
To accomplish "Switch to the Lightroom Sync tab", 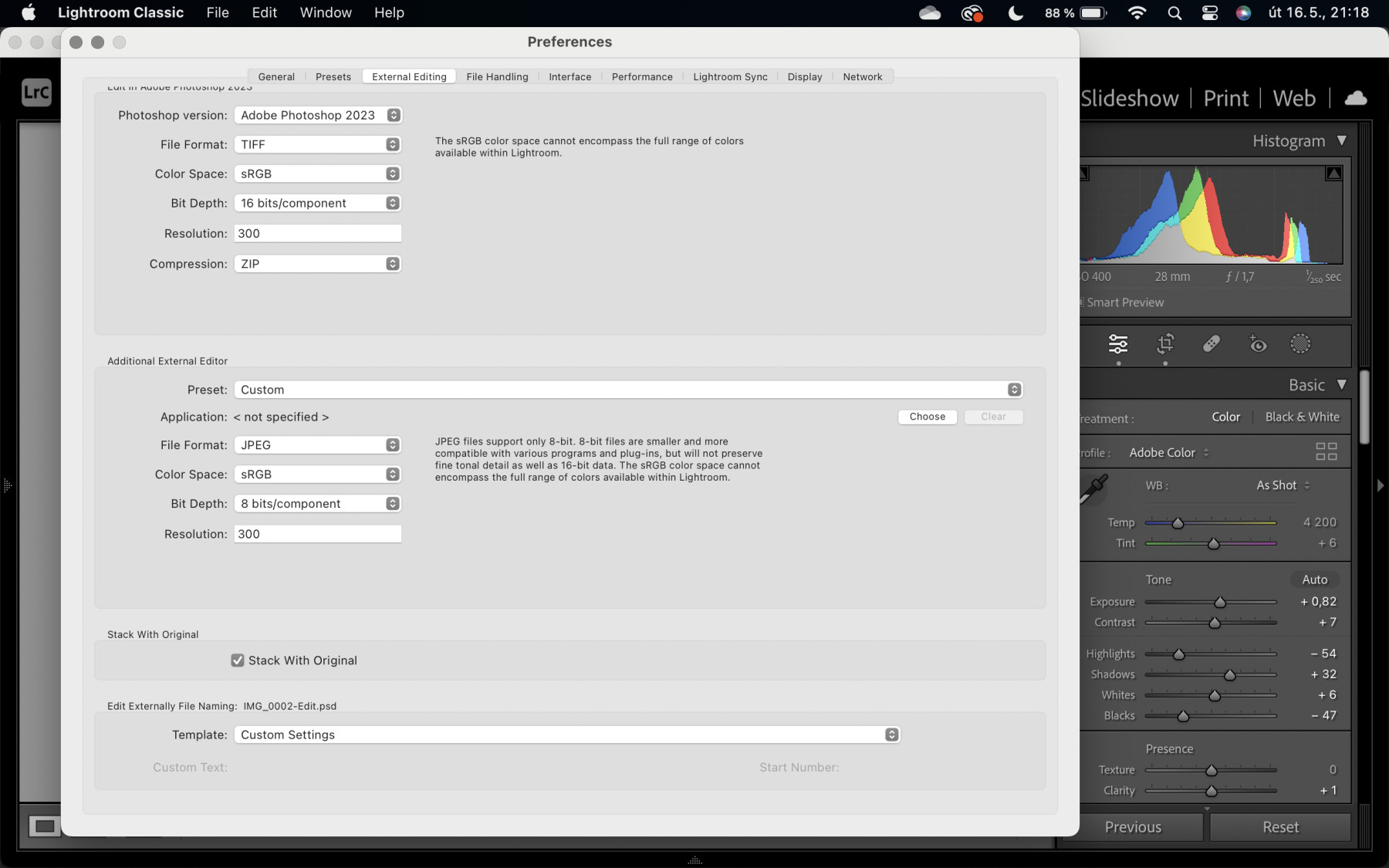I will coord(730,76).
